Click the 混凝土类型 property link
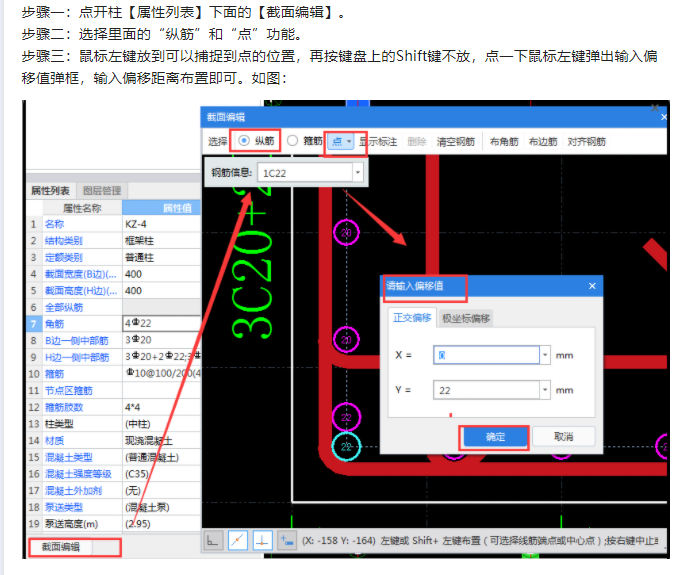This screenshot has width=693, height=575. [69, 457]
